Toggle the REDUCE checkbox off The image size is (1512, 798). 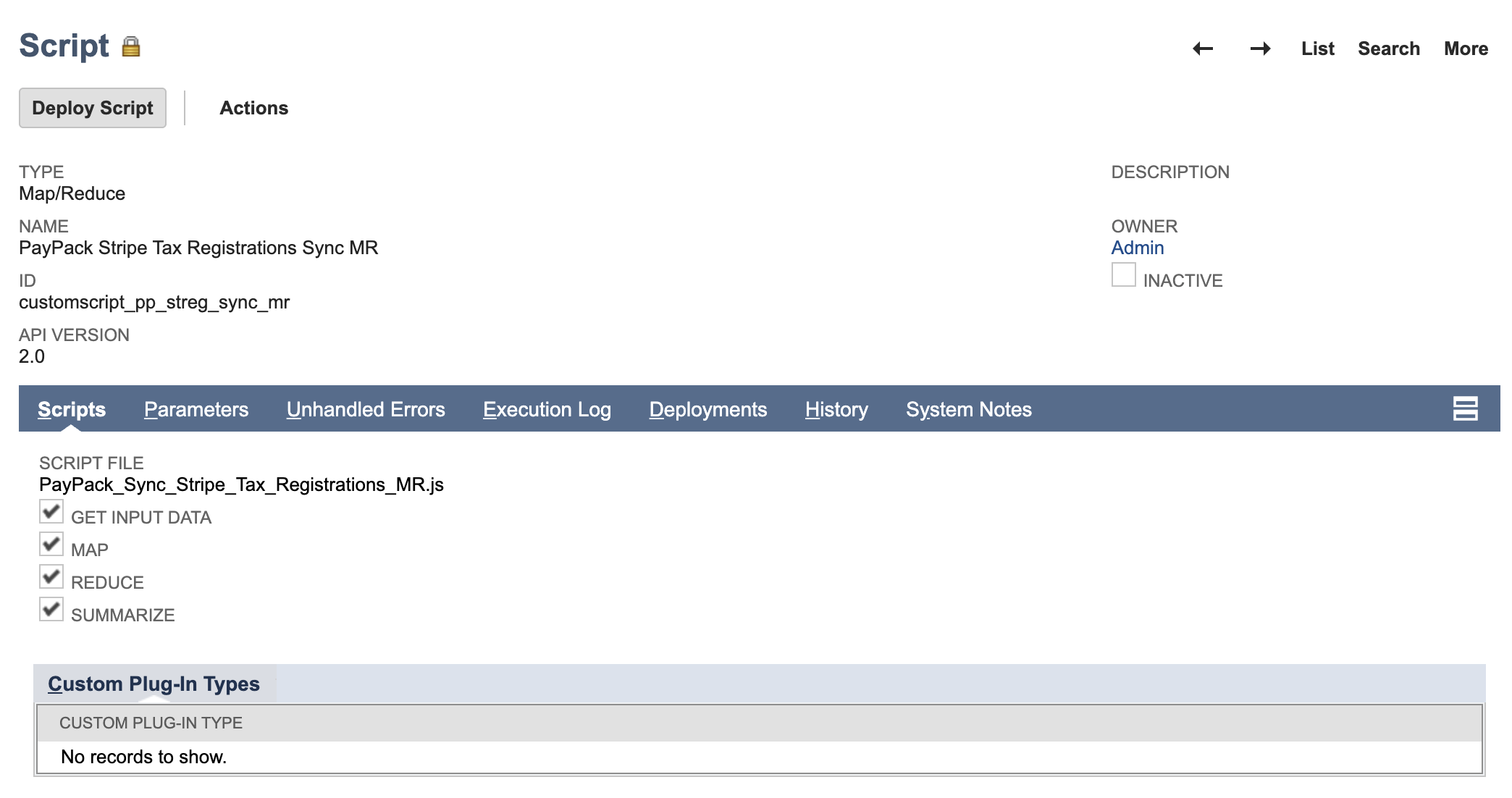[50, 577]
